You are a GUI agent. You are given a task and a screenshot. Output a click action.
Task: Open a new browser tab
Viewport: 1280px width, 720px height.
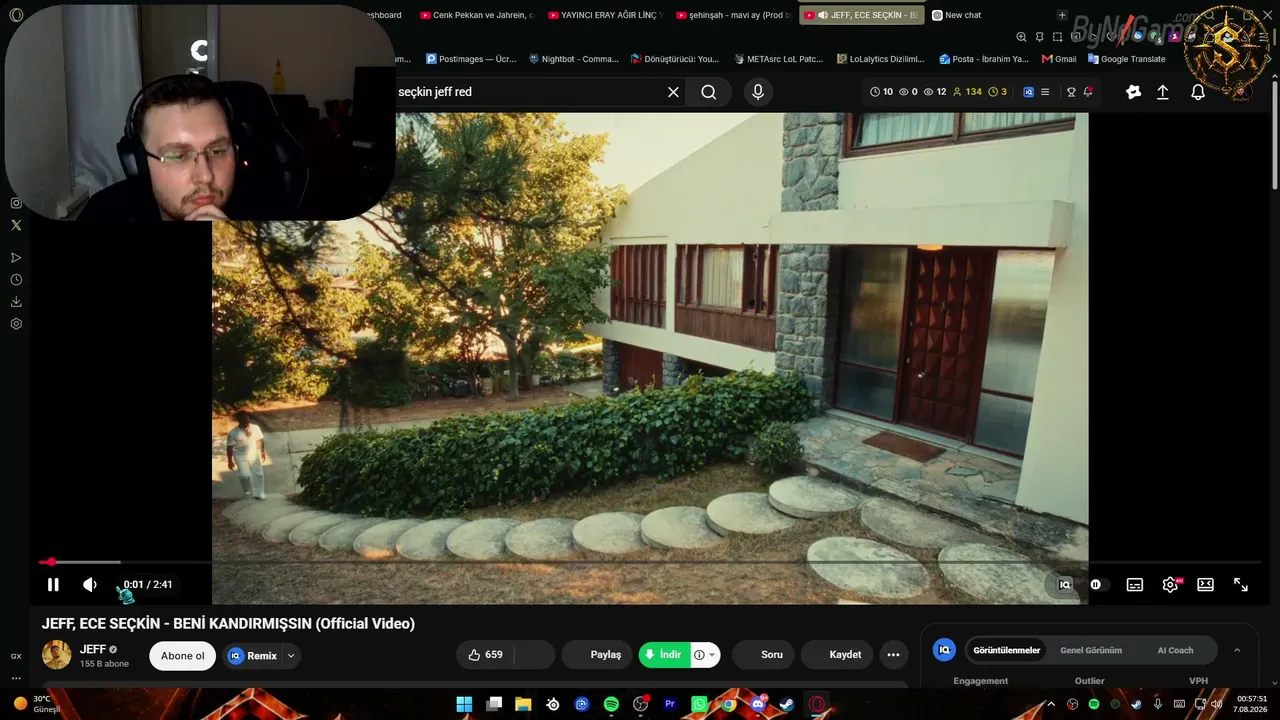click(x=1062, y=15)
